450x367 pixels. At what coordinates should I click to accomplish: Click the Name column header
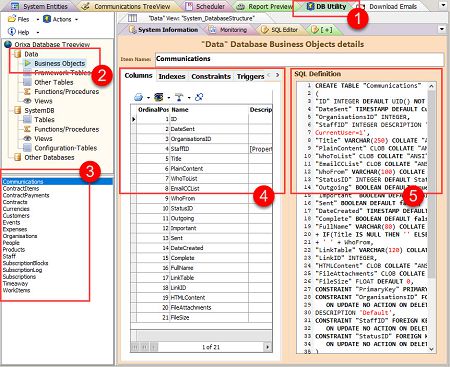209,109
